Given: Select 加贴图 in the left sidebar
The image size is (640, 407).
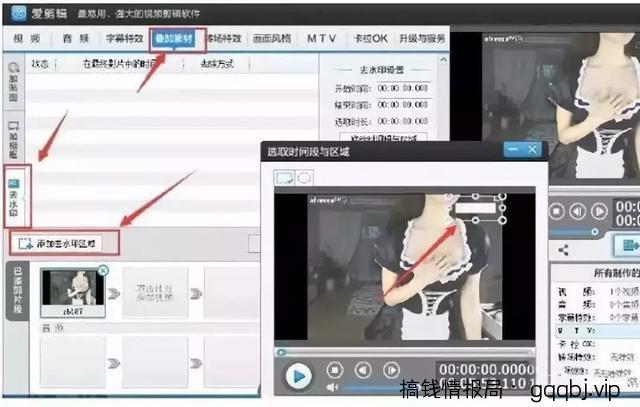Looking at the screenshot, I should (x=14, y=82).
